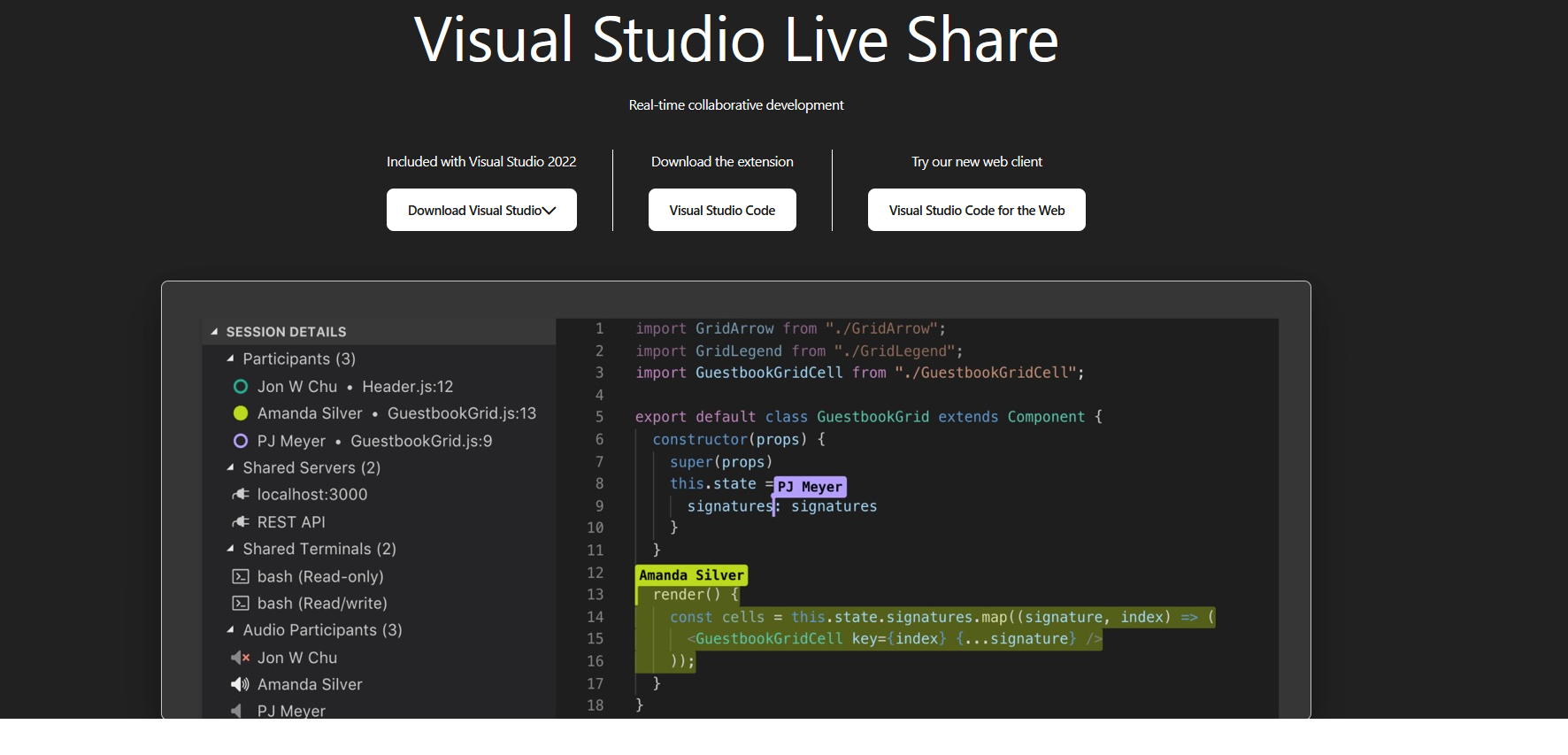Click the muted speaker icon for Jon W Chu
1568x755 pixels.
[x=240, y=658]
